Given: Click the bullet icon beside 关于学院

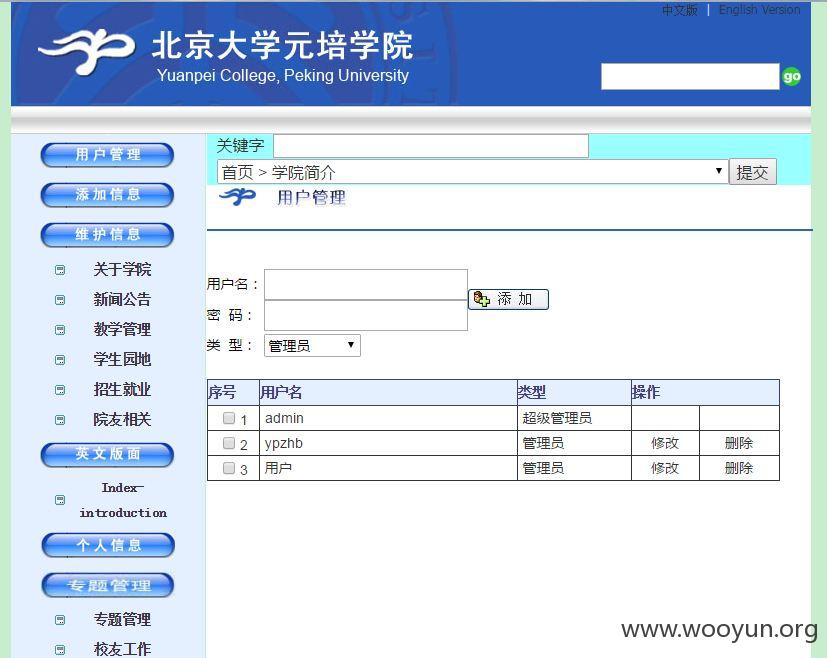Looking at the screenshot, I should coord(60,270).
